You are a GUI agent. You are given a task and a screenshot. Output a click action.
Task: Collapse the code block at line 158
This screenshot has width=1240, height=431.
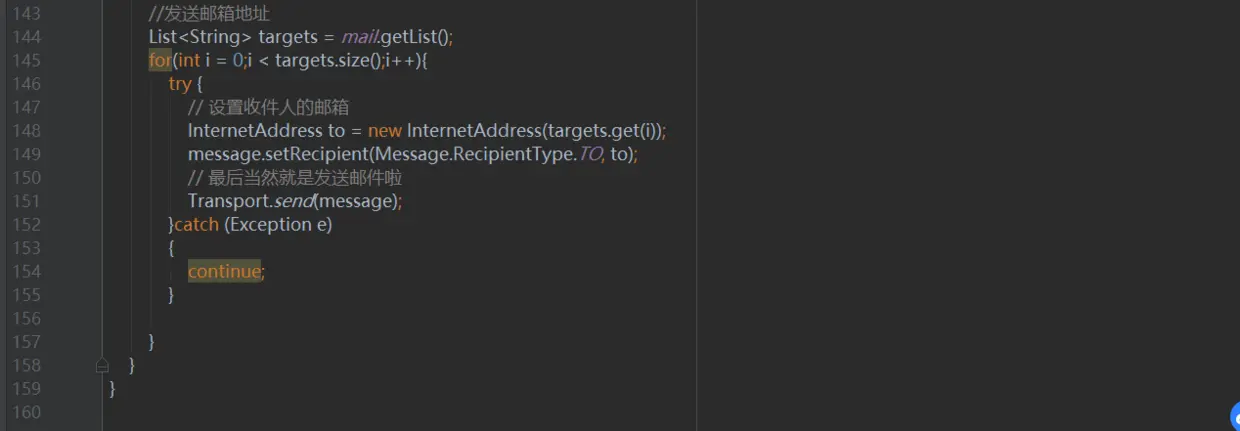(101, 365)
